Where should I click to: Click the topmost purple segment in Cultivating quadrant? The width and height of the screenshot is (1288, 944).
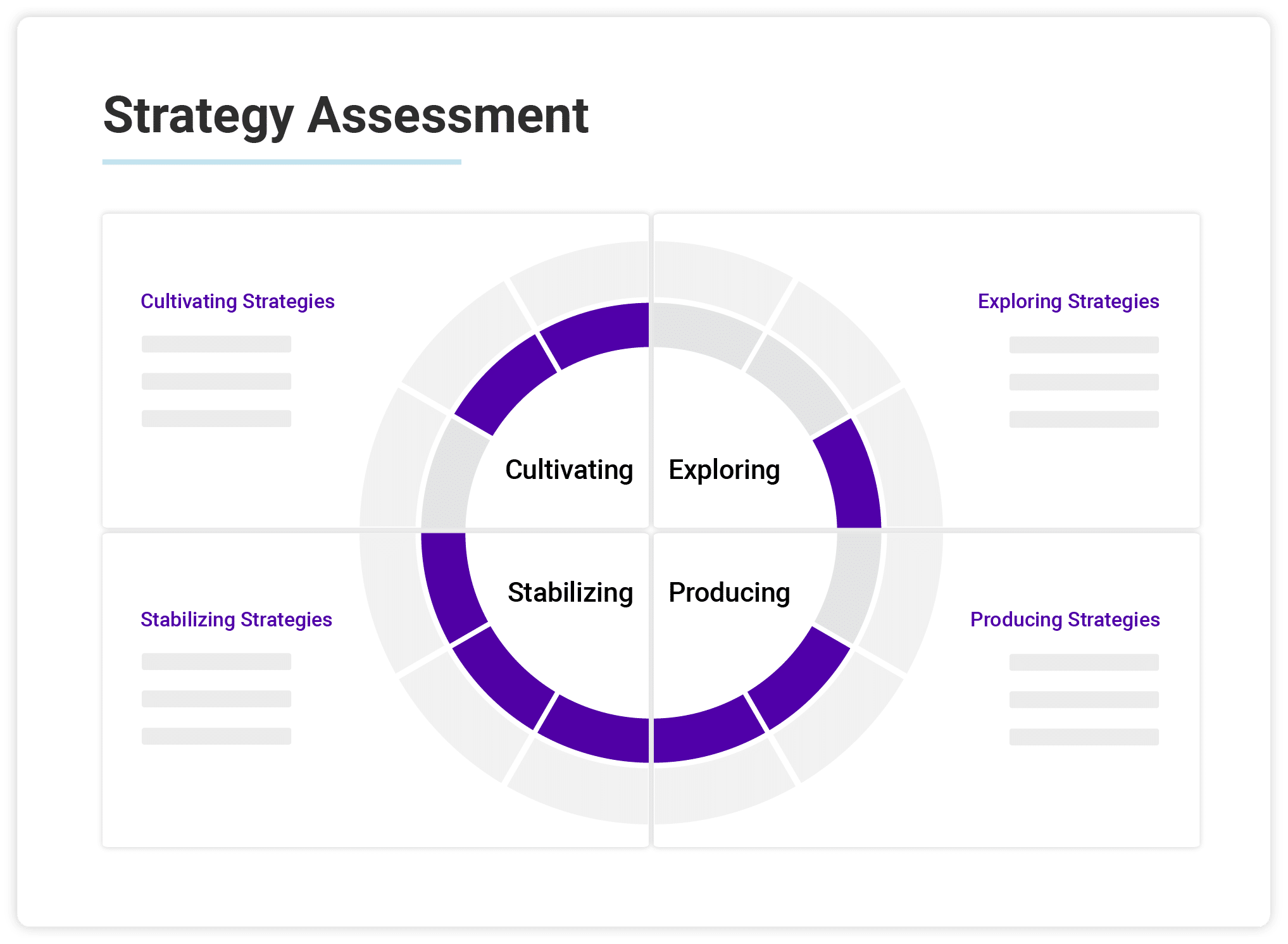click(x=598, y=332)
